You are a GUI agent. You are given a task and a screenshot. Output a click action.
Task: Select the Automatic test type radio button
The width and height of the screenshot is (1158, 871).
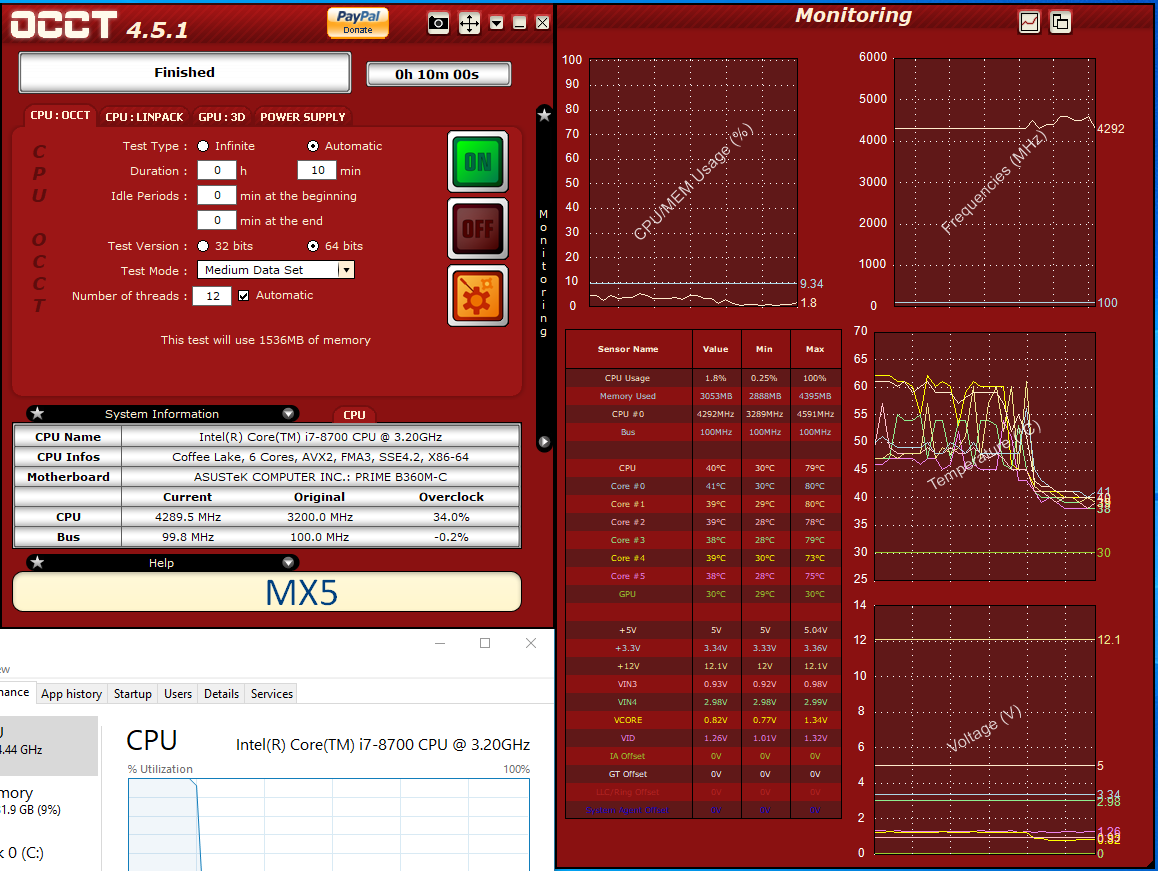pos(313,146)
